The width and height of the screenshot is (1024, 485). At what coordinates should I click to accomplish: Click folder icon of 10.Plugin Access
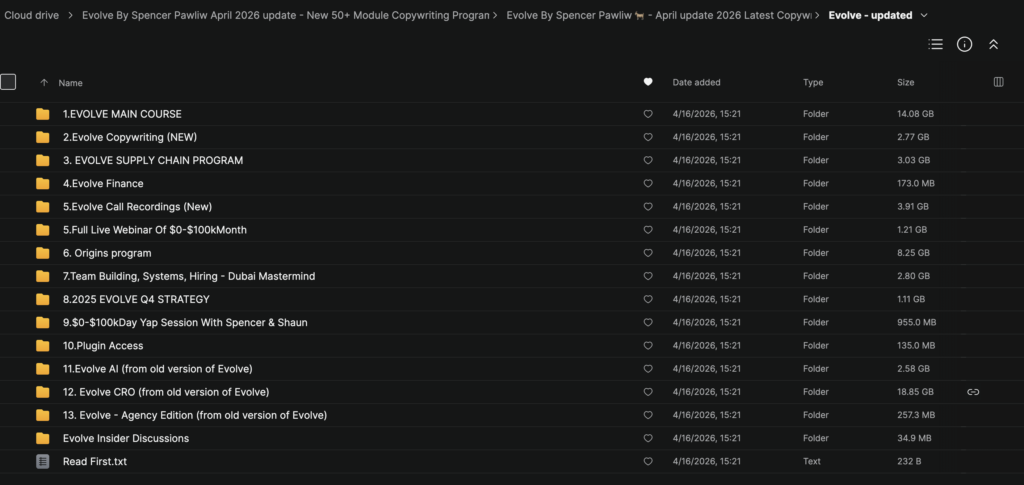42,346
